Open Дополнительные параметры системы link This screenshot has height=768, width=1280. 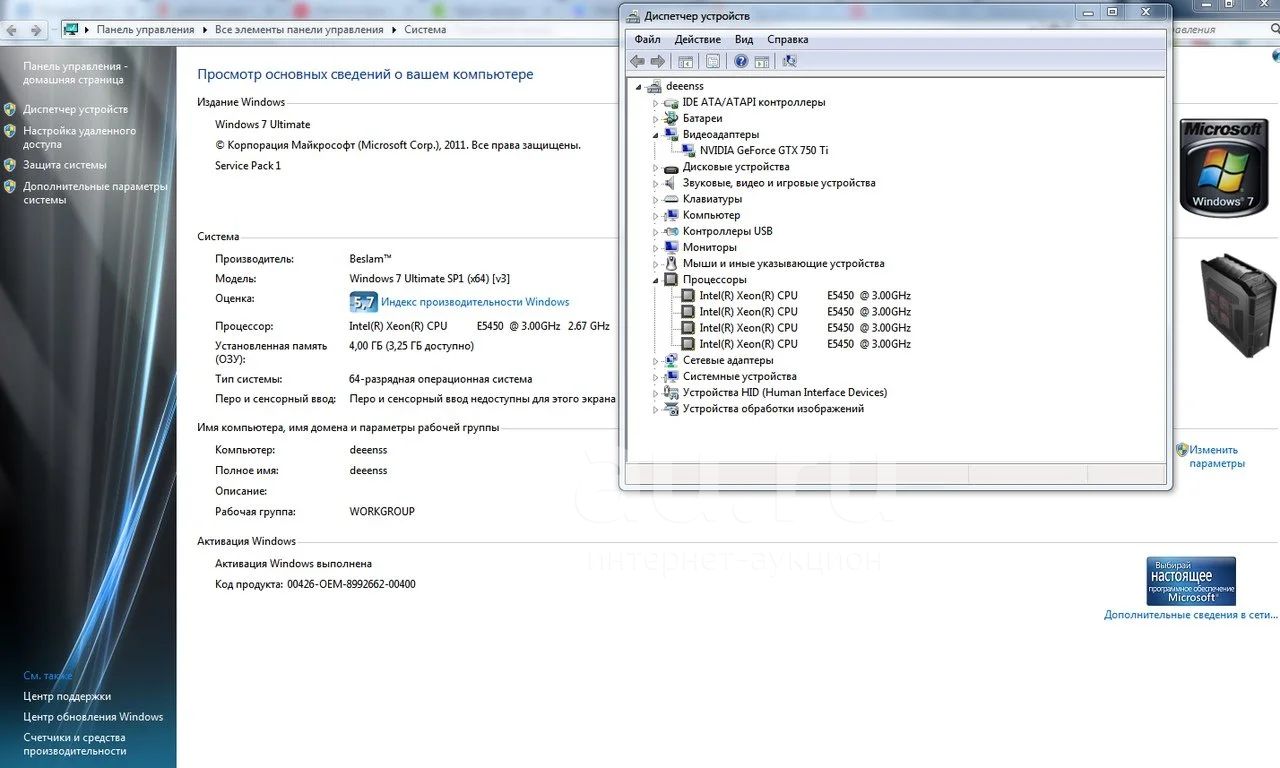pyautogui.click(x=96, y=193)
